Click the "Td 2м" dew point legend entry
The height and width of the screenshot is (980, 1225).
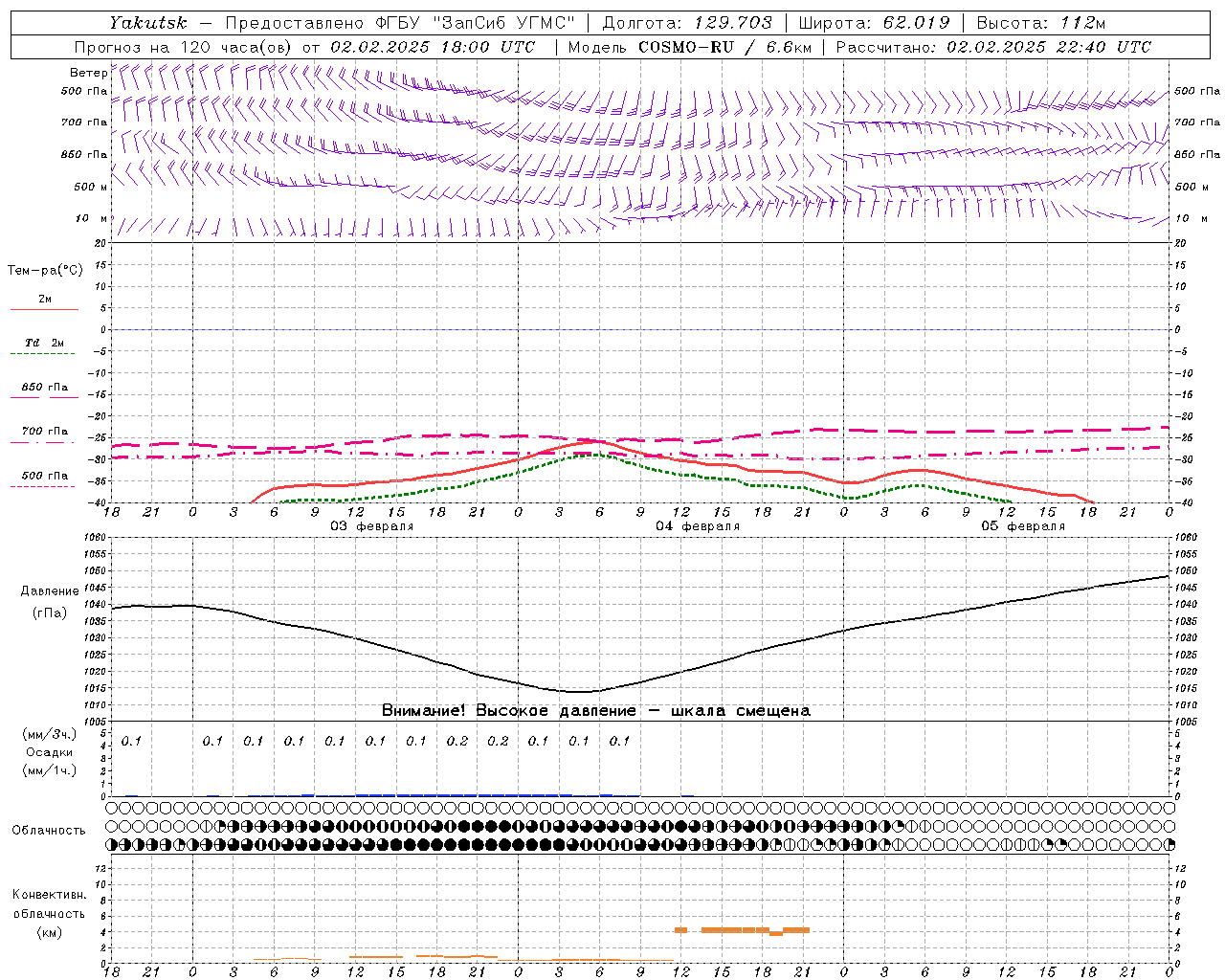click(x=45, y=344)
